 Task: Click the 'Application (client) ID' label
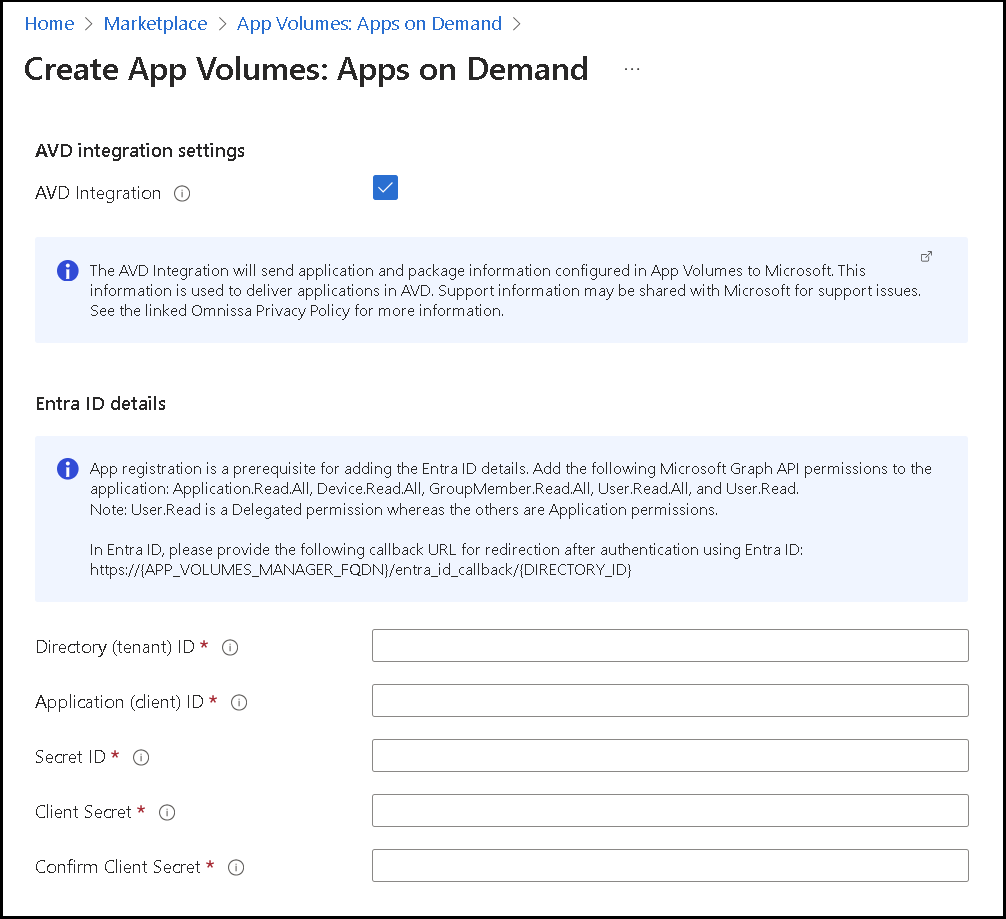[119, 702]
